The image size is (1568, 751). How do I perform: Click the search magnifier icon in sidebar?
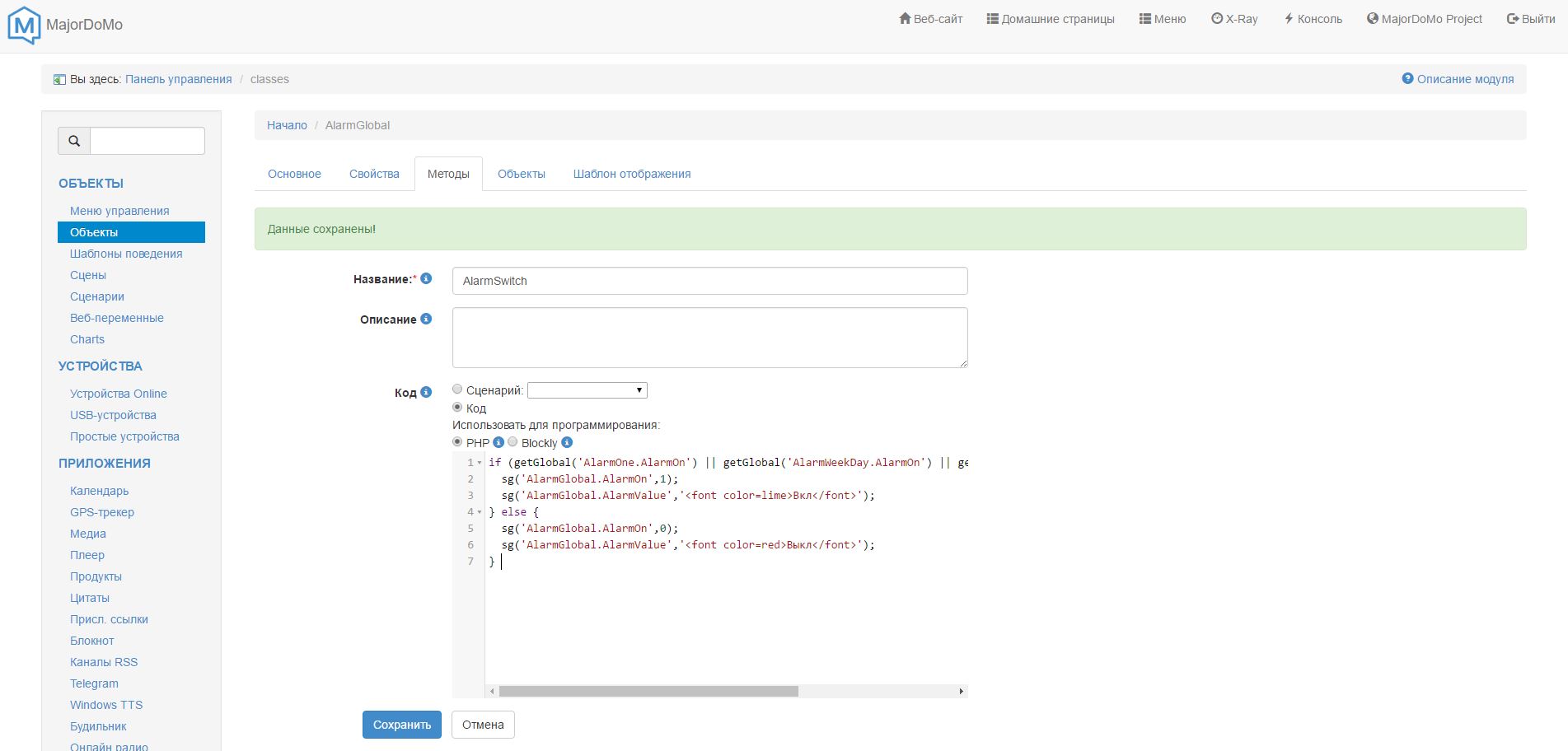74,141
